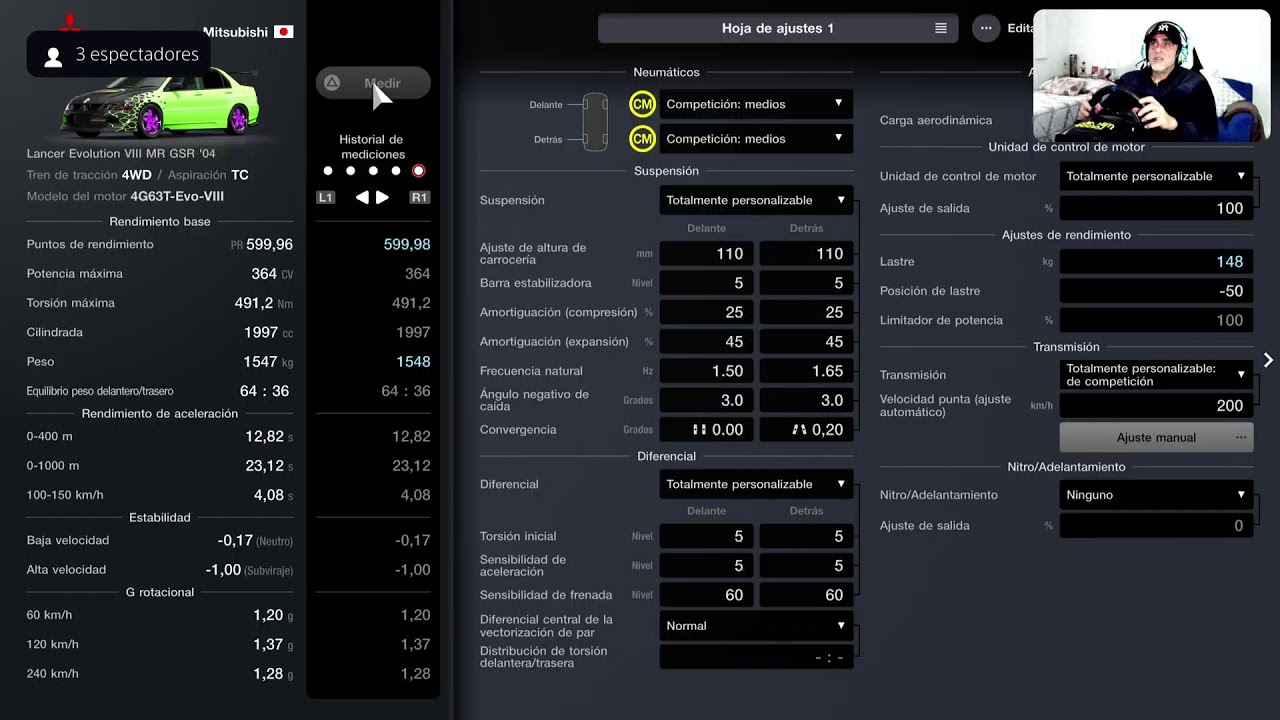Select the Limitador de potencia value 100
The width and height of the screenshot is (1280, 720).
point(1156,320)
